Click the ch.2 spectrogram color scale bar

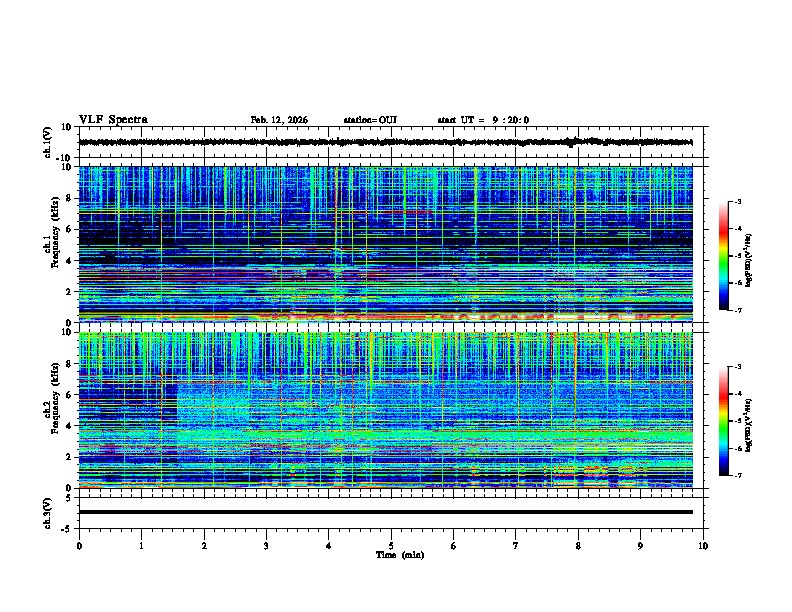724,421
